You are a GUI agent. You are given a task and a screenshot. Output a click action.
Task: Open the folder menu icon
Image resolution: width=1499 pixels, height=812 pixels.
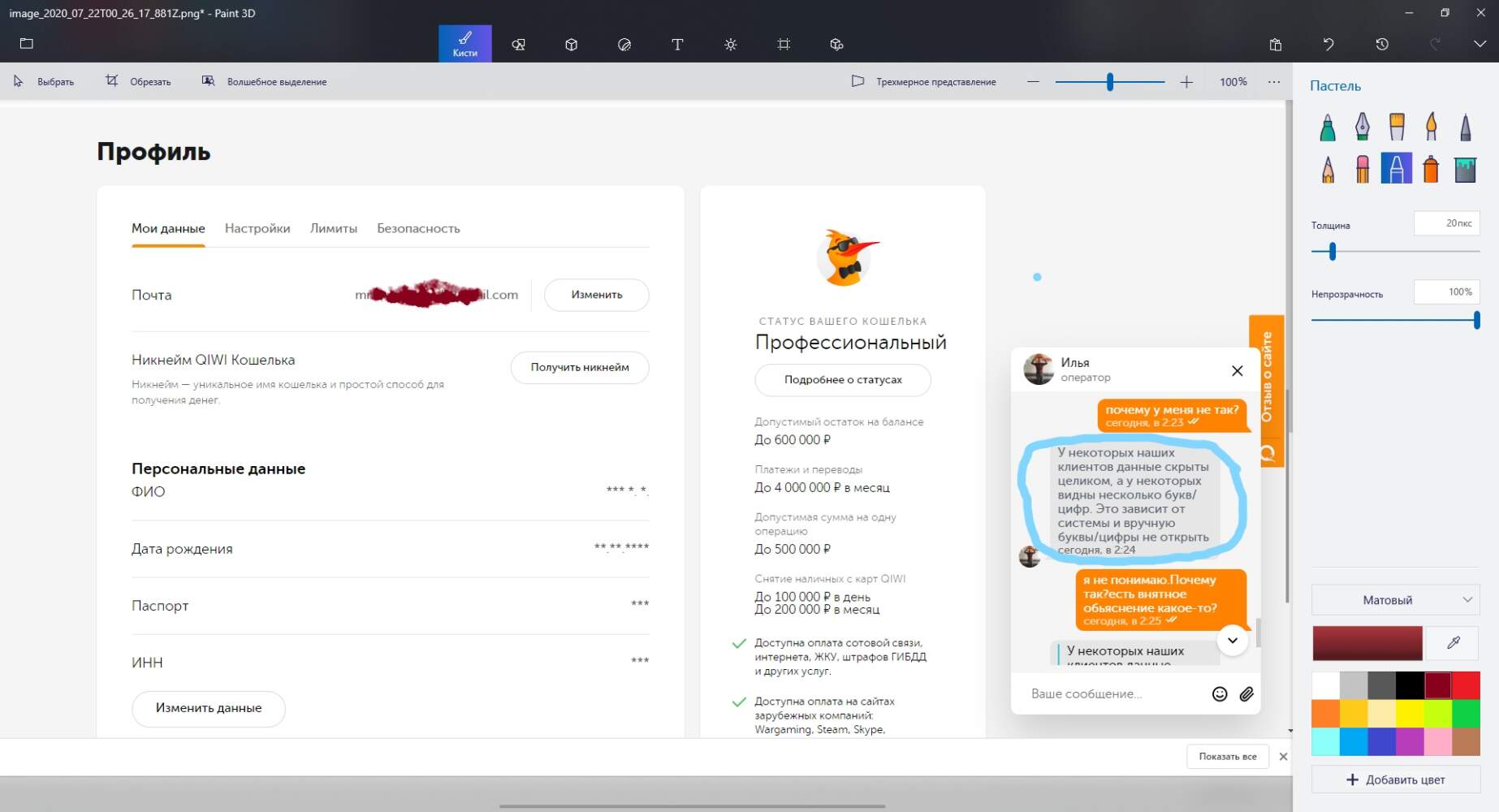tap(27, 44)
